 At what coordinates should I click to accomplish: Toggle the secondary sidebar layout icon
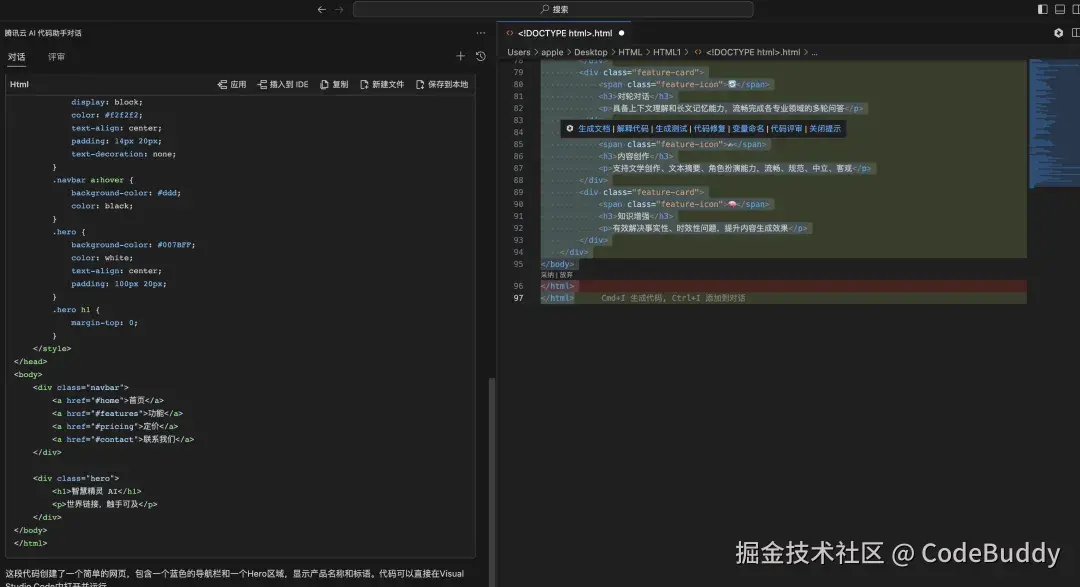pyautogui.click(x=1076, y=9)
